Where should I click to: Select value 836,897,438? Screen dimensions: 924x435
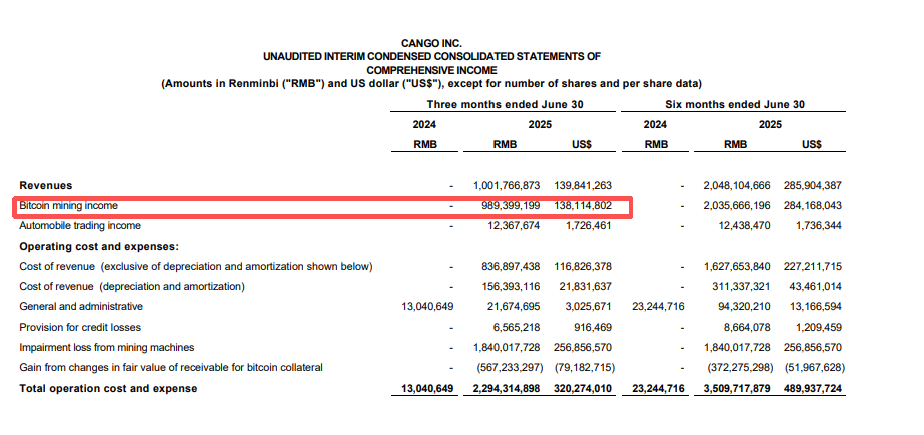[x=510, y=266]
